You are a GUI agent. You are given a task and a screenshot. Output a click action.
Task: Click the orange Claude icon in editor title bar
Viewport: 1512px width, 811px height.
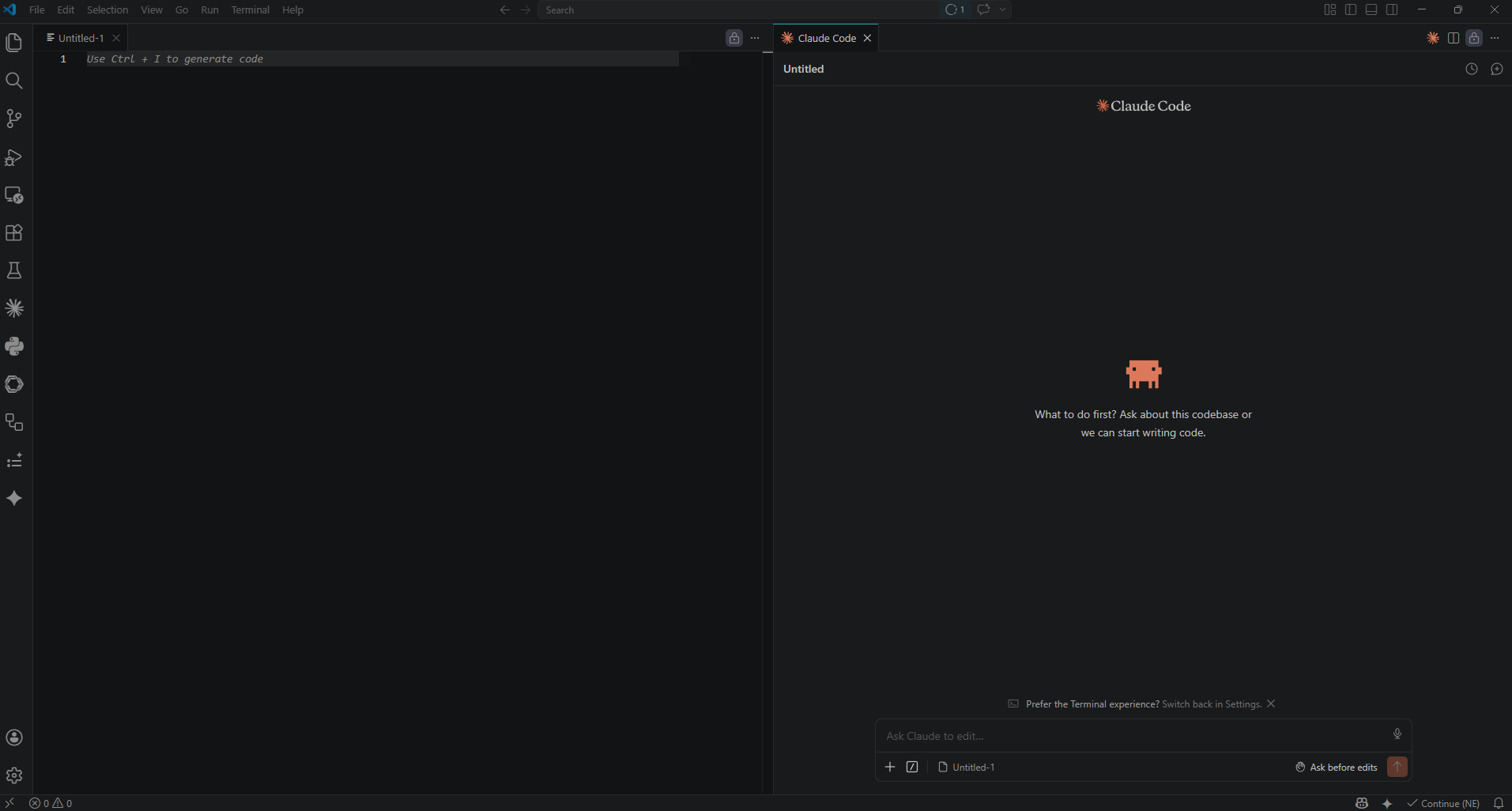point(1433,38)
